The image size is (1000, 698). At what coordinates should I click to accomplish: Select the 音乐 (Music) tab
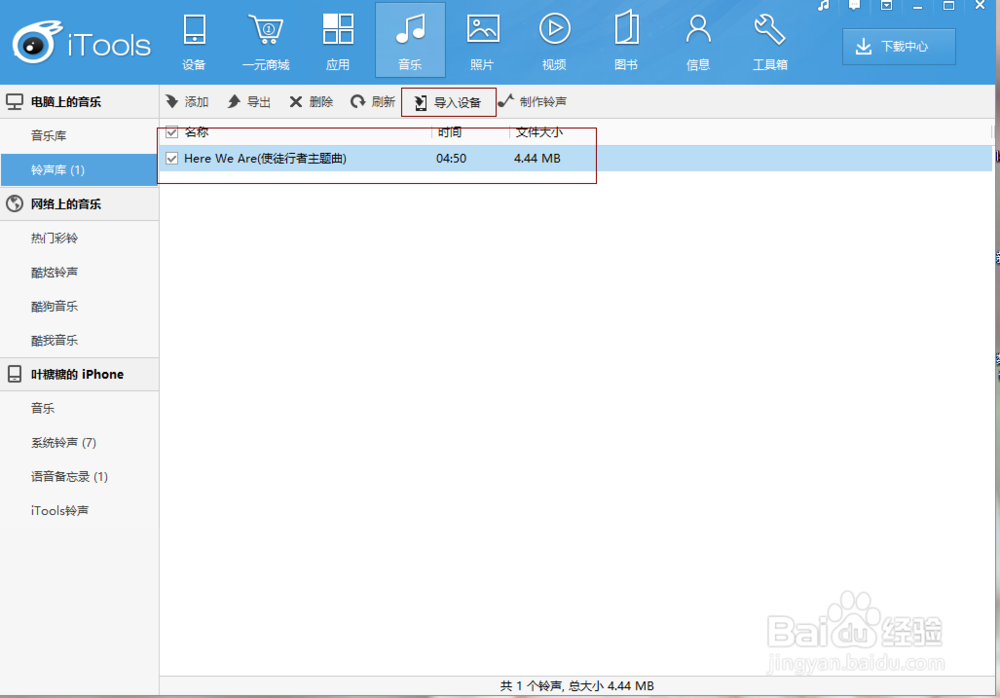410,41
